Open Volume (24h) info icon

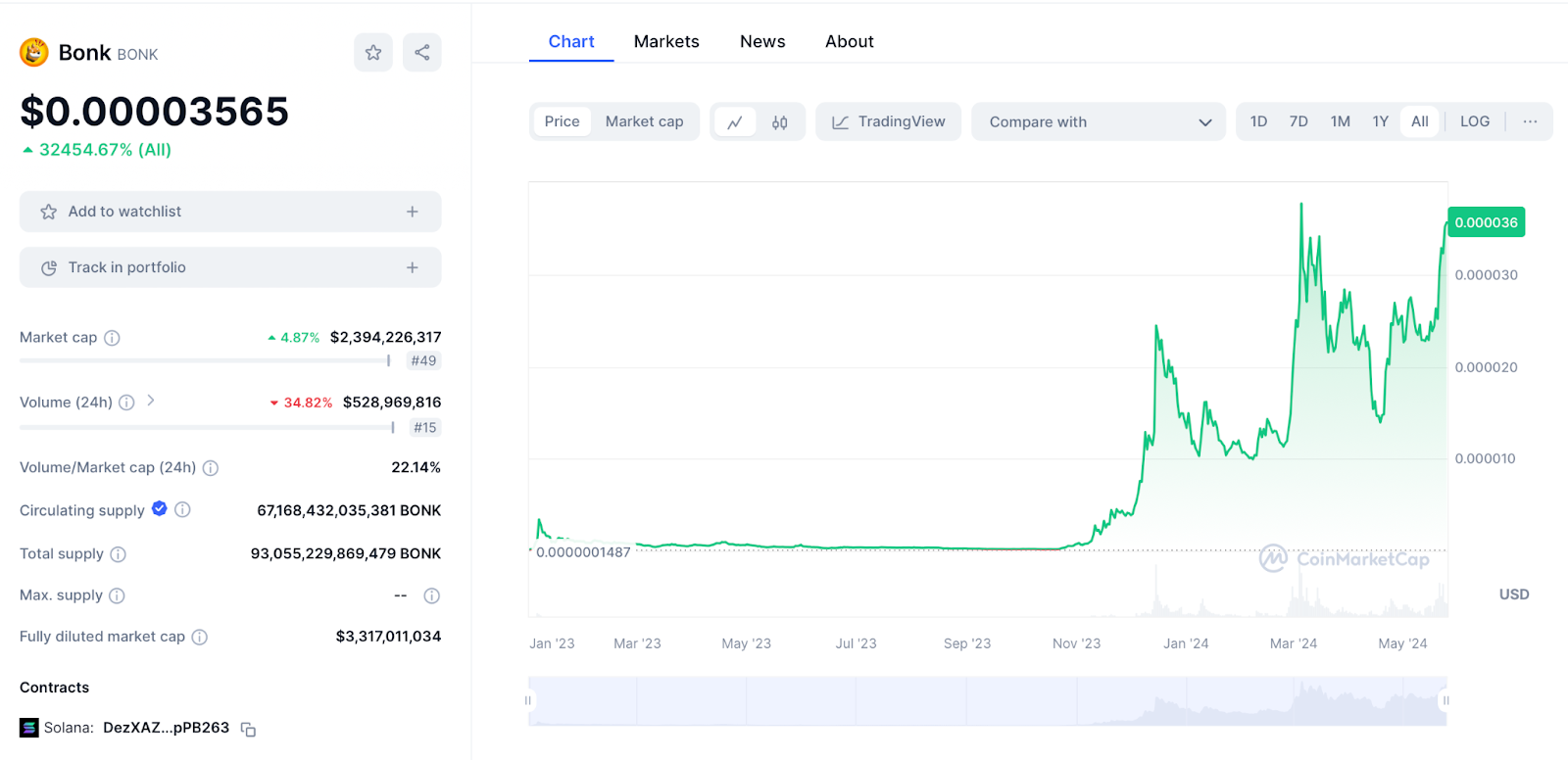[x=126, y=403]
